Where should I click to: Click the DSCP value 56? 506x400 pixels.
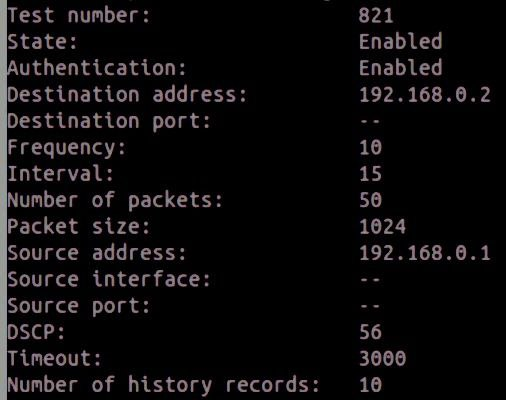coord(370,332)
